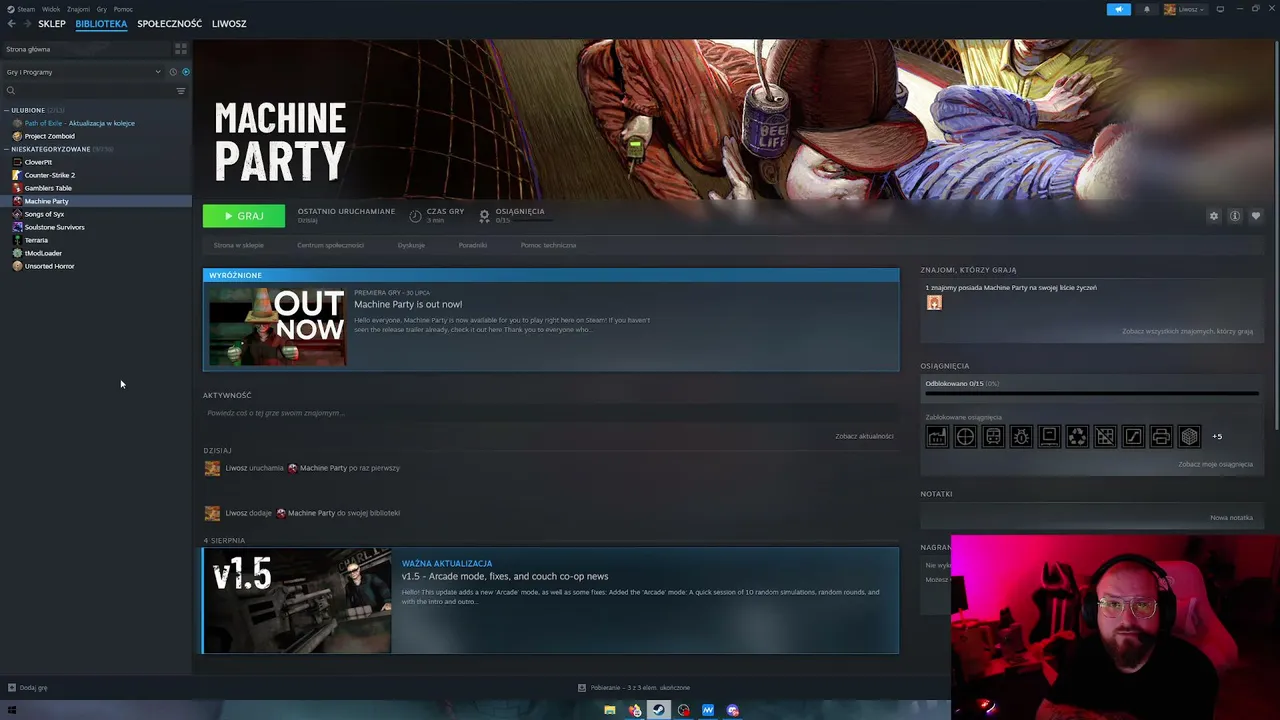Open Dyskusje link
This screenshot has height=720, width=1280.
pos(411,245)
